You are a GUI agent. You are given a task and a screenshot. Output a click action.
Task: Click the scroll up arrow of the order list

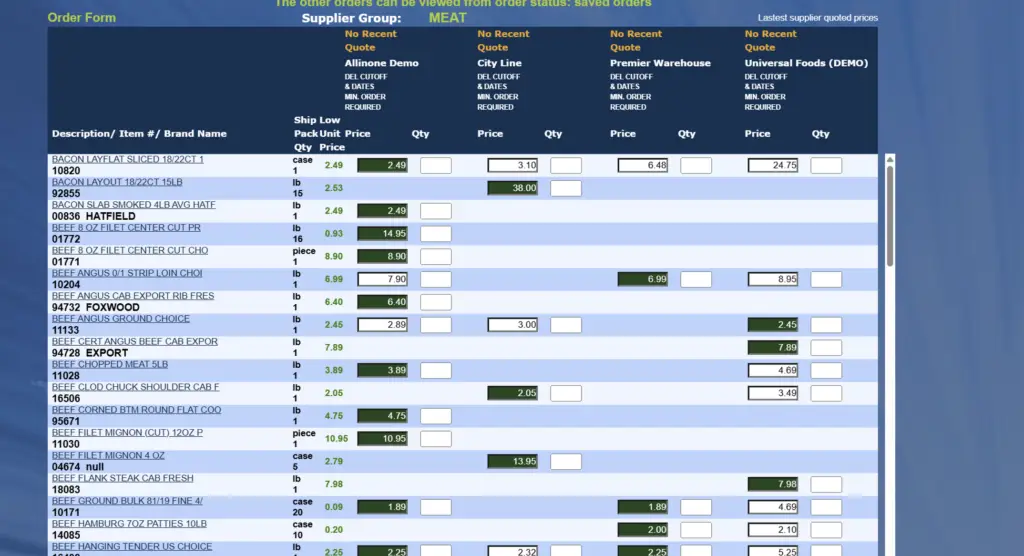click(x=890, y=160)
